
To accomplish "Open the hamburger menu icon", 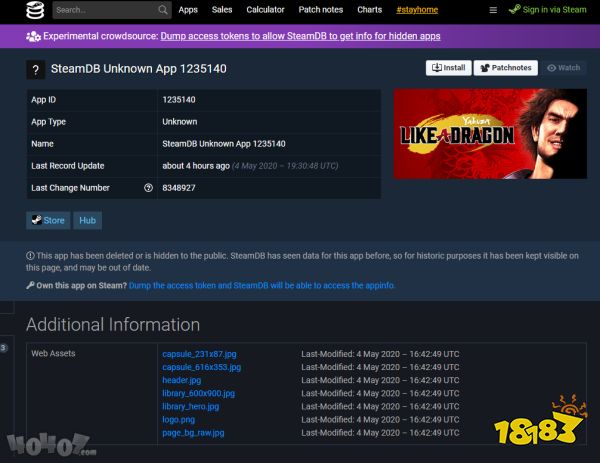I will coord(492,10).
